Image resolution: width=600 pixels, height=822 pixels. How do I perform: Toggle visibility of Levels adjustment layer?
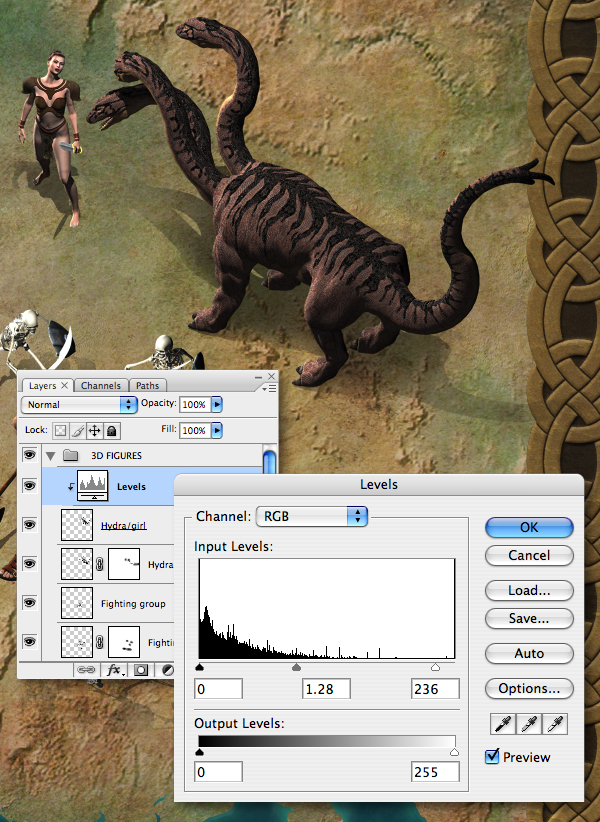29,486
